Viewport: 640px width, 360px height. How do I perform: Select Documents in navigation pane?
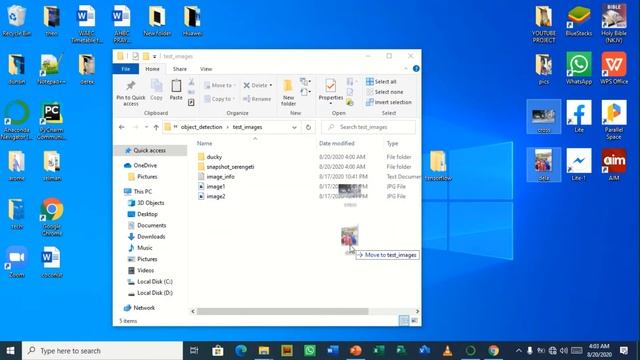[x=151, y=225]
